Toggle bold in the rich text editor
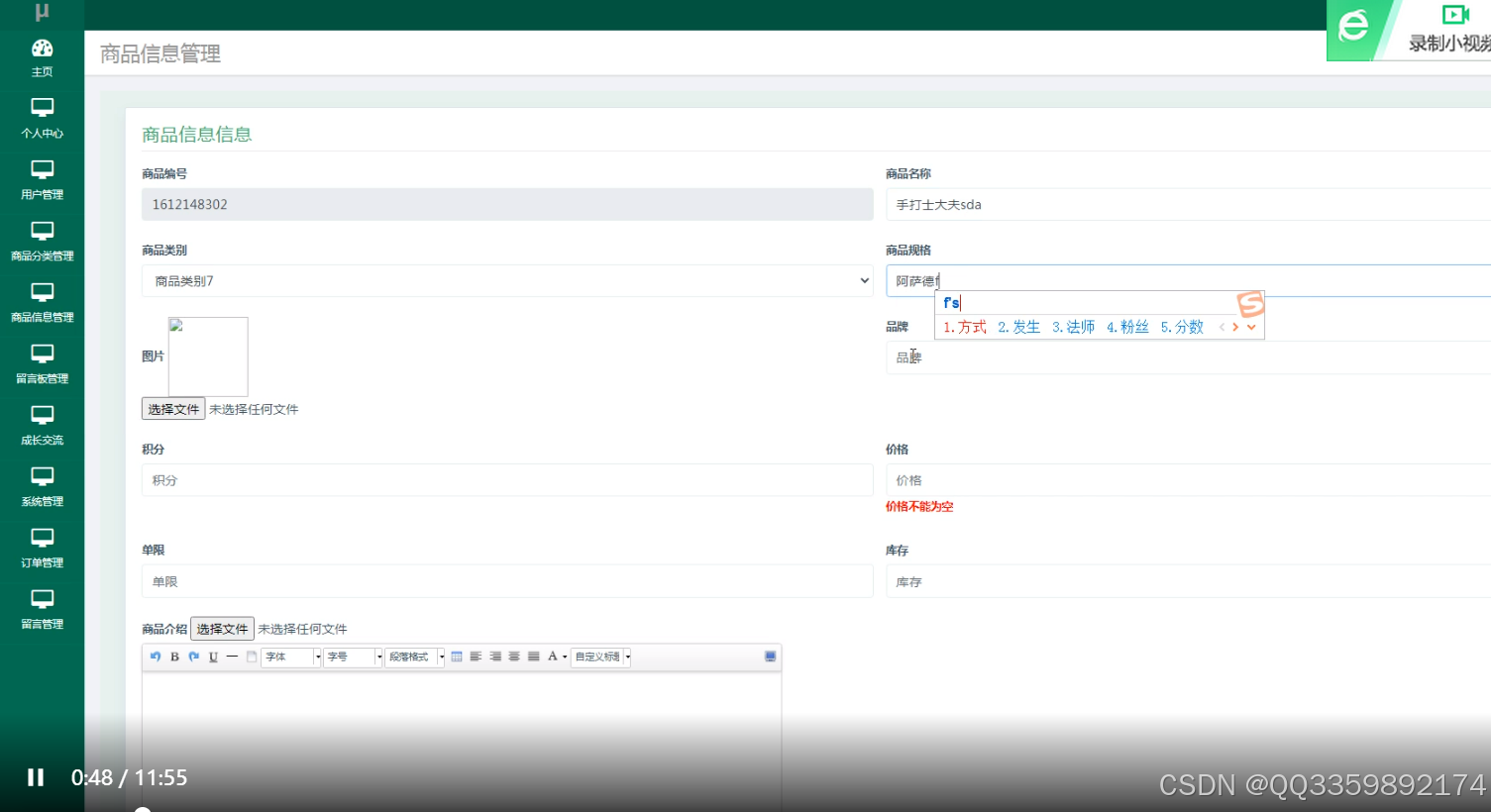1491x812 pixels. 174,657
